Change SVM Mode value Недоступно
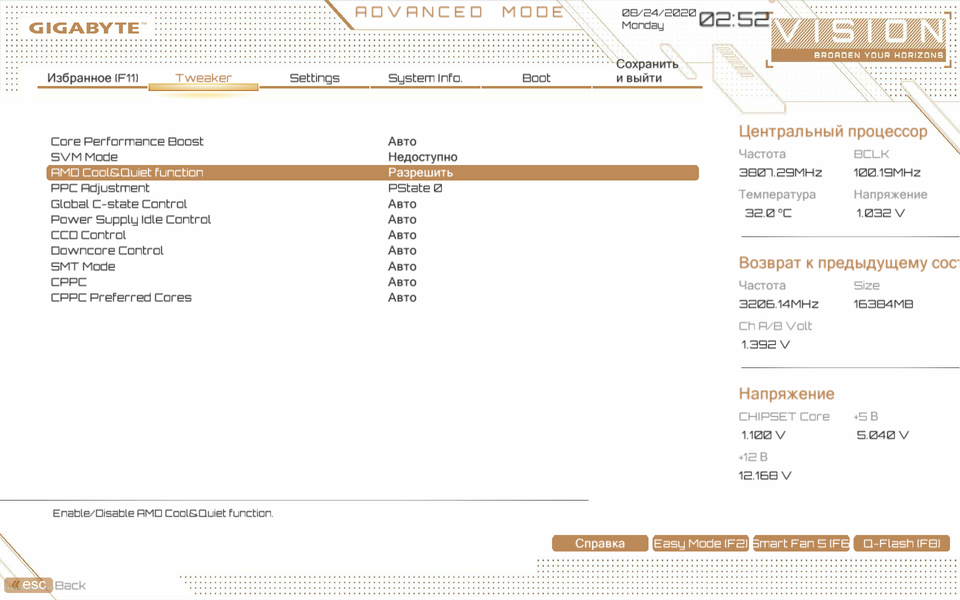The height and width of the screenshot is (600, 960). pyautogui.click(x=422, y=157)
